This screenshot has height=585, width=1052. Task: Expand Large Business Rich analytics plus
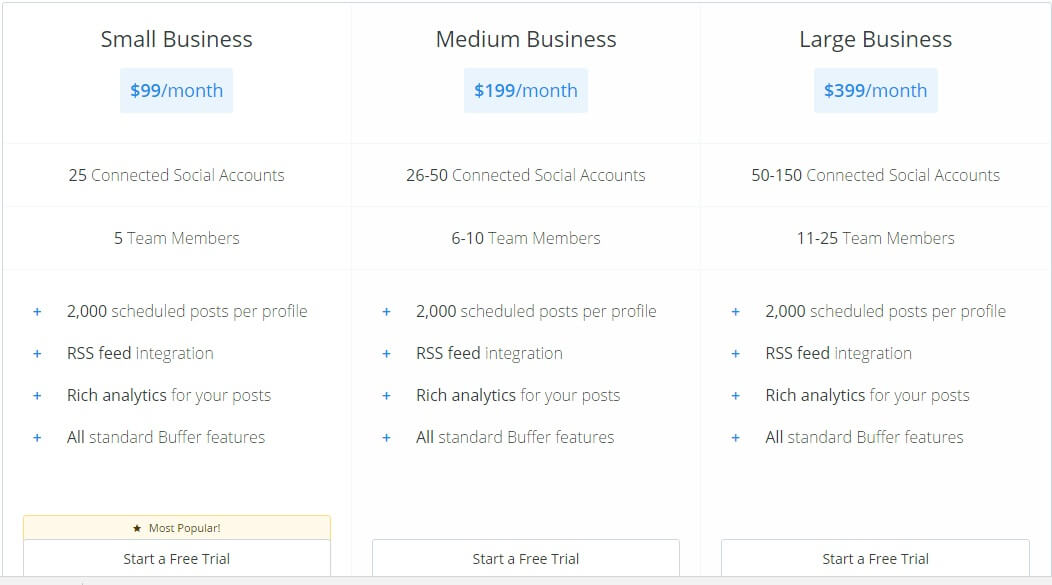(x=735, y=396)
